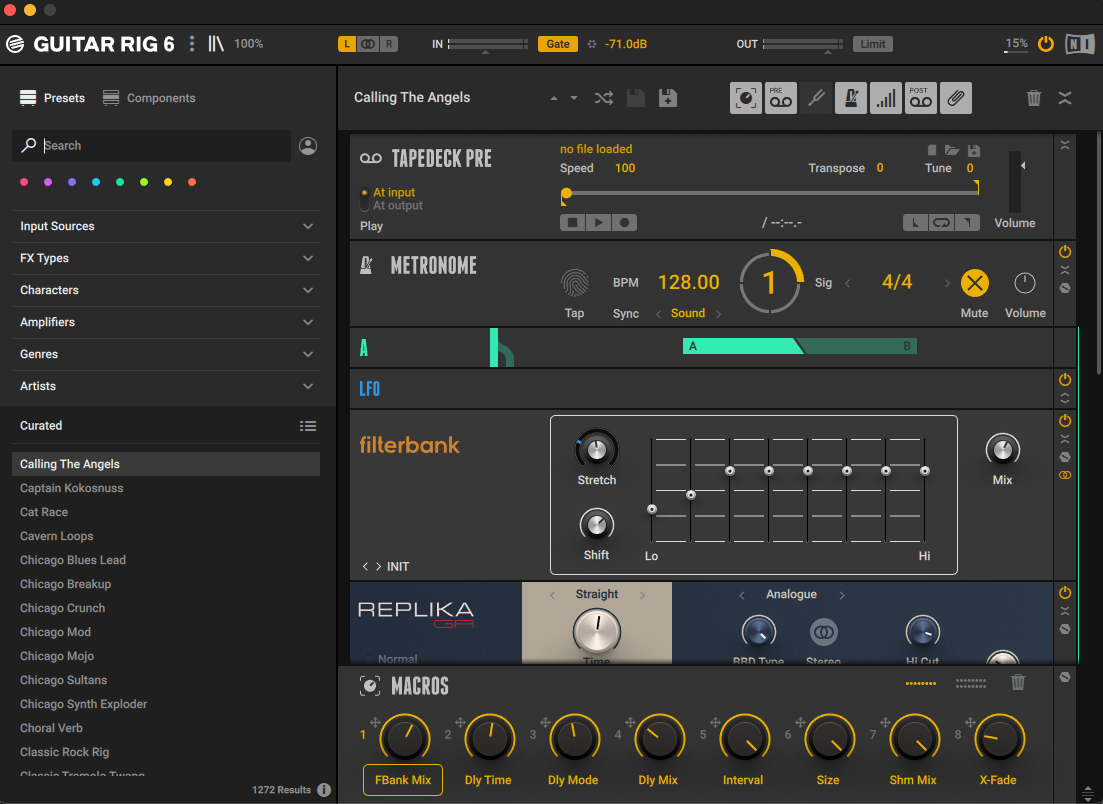
Task: Expand the Amplifiers filter section
Action: 166,322
